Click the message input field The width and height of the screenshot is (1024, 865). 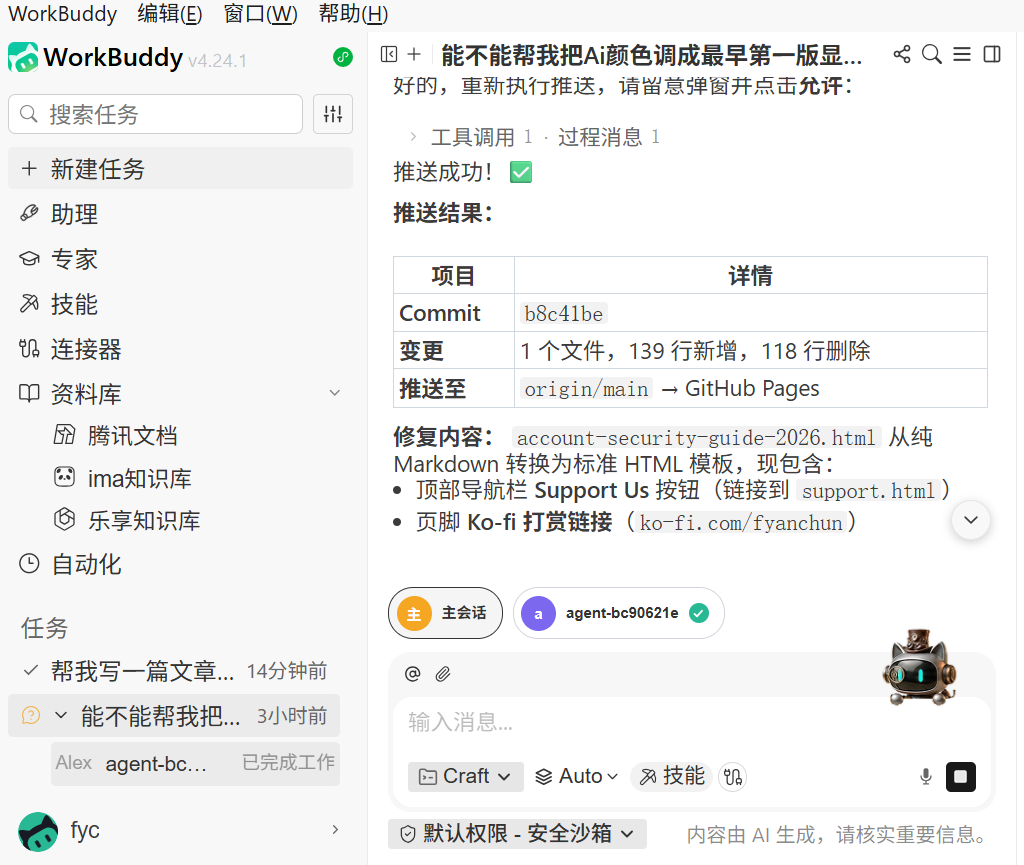pos(692,723)
